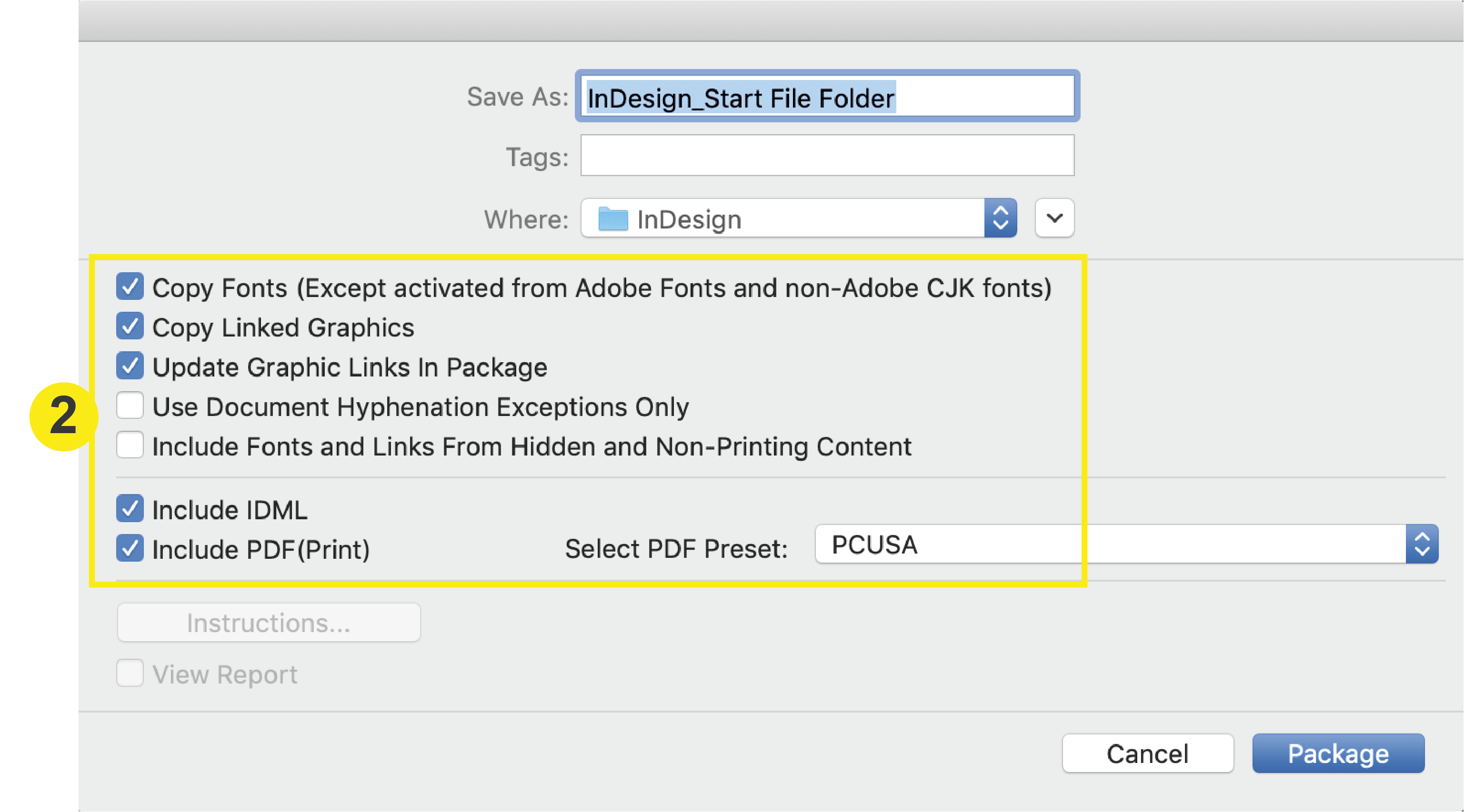Select the Save As filename field
Image resolution: width=1464 pixels, height=812 pixels.
(826, 97)
